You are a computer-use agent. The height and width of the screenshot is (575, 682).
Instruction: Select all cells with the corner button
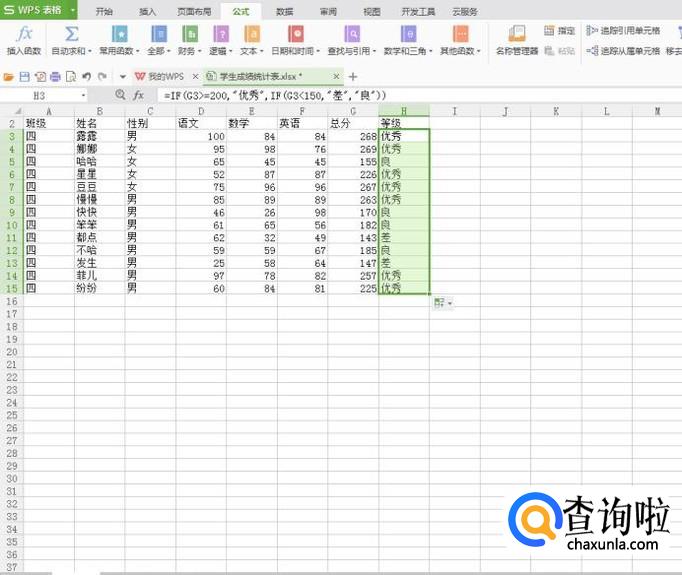12,111
